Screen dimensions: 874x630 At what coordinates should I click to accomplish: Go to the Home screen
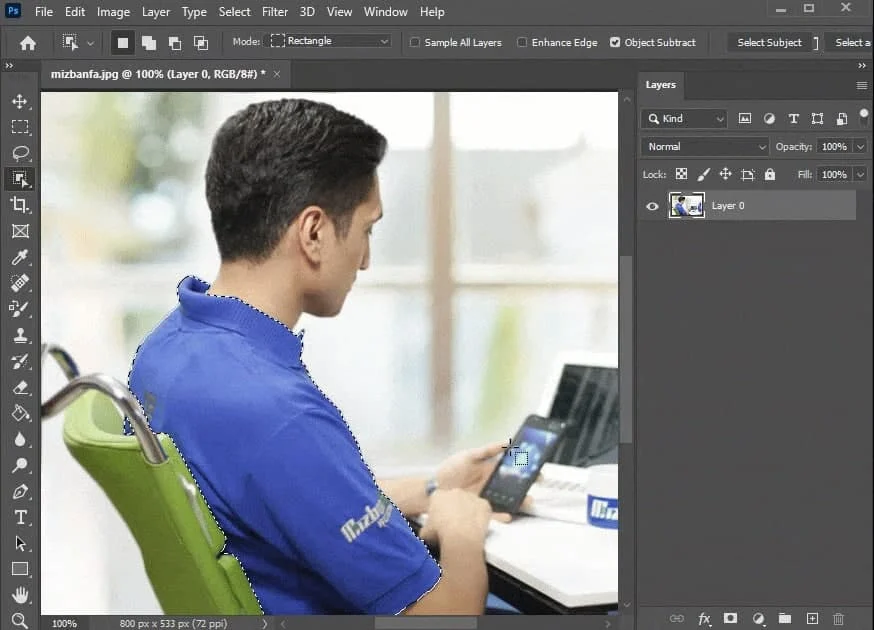tap(27, 42)
